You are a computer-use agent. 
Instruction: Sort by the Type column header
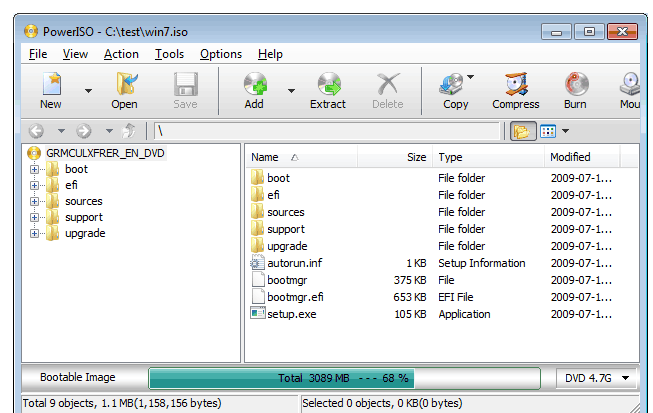coord(489,157)
